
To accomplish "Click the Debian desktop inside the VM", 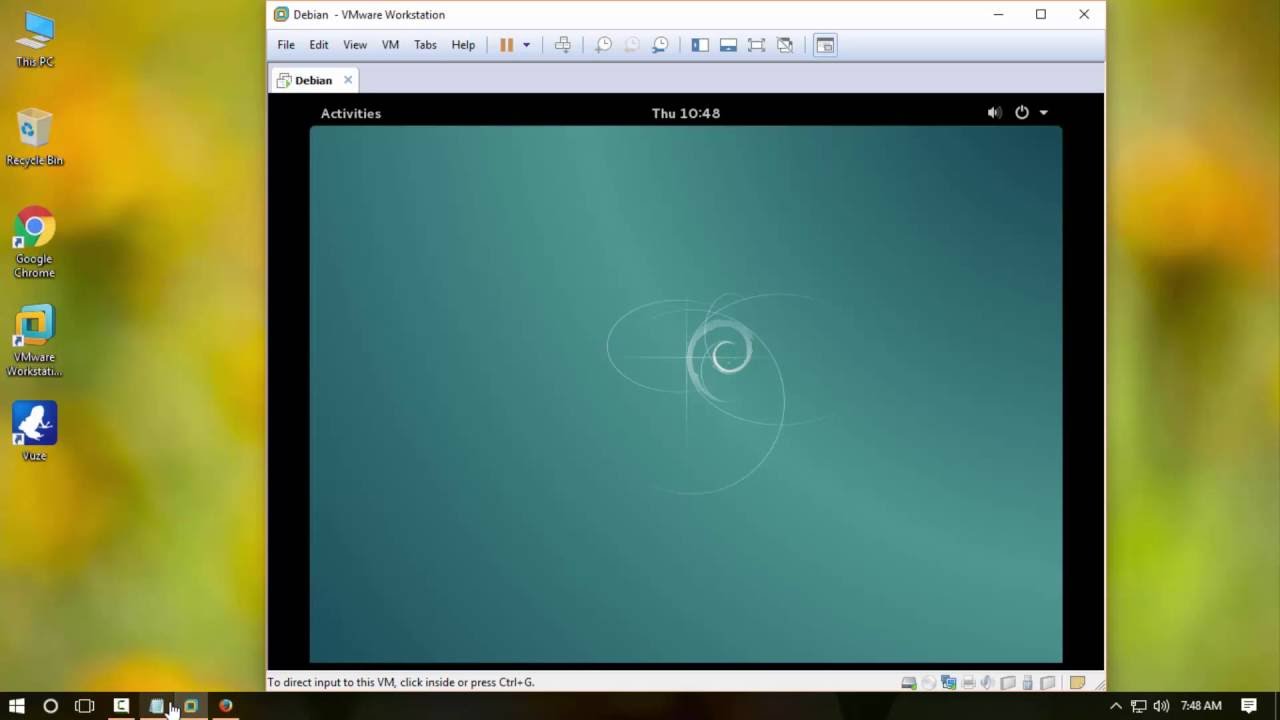I will (x=686, y=394).
